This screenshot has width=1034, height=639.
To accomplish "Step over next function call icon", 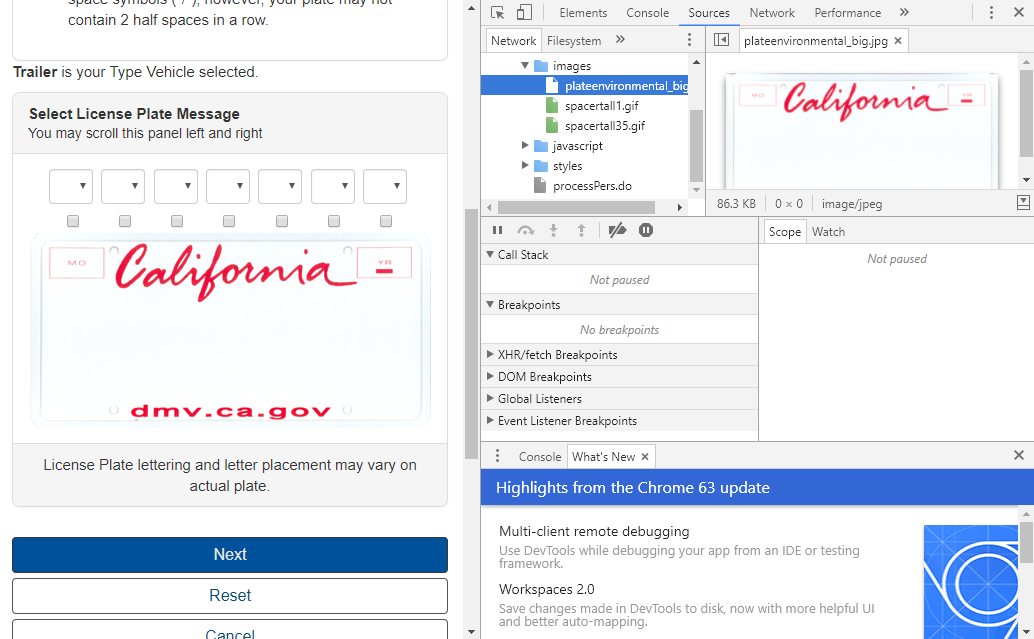I will 526,230.
